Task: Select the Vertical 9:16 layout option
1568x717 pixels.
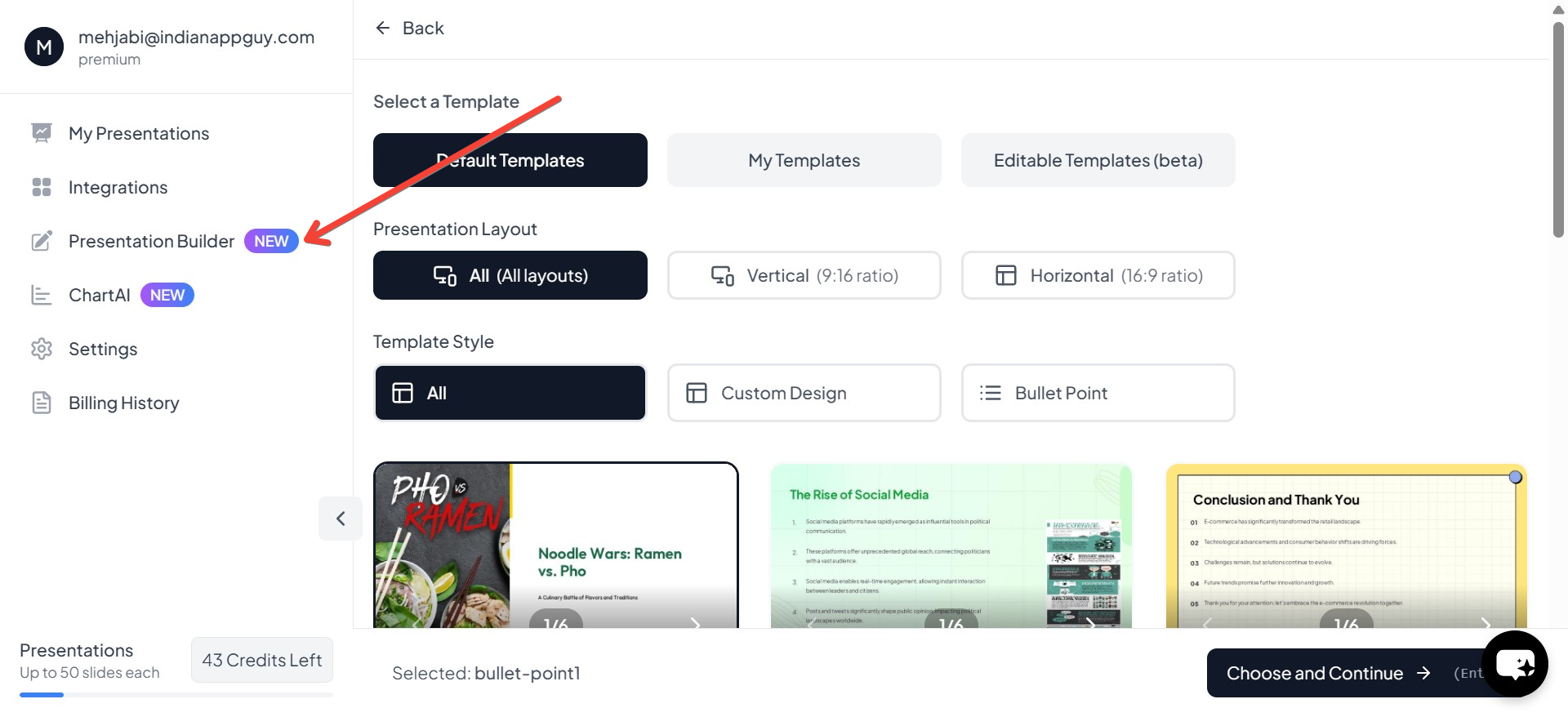Action: coord(804,275)
